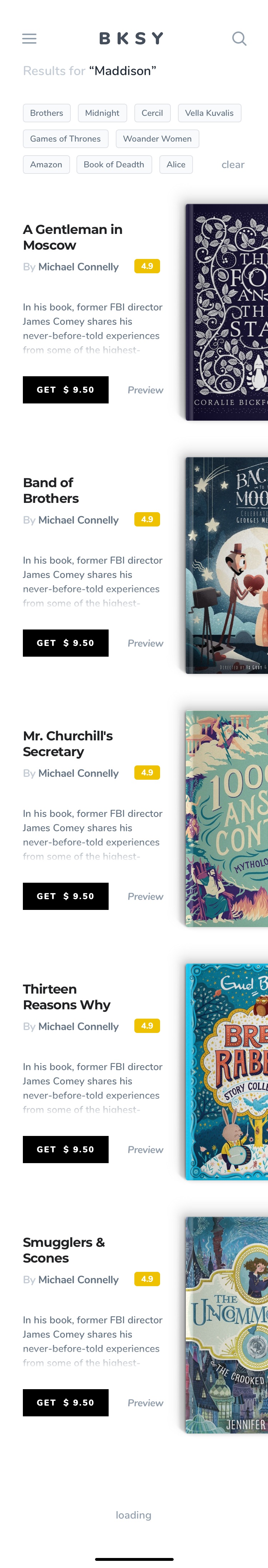The width and height of the screenshot is (268, 1568).
Task: Open the hamburger menu
Action: pos(29,39)
